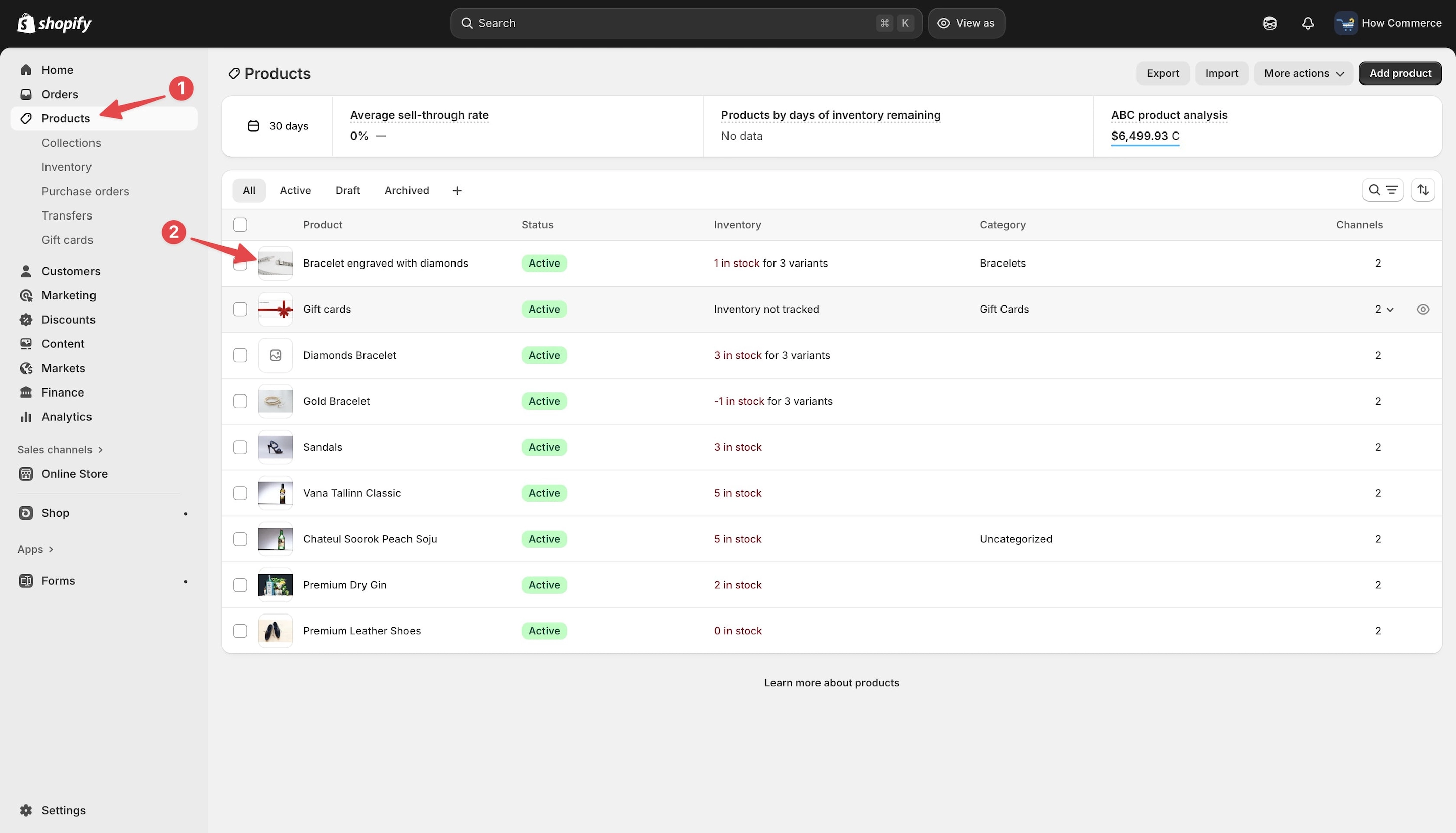This screenshot has height=833, width=1456.
Task: Open the notifications bell icon
Action: click(x=1307, y=23)
